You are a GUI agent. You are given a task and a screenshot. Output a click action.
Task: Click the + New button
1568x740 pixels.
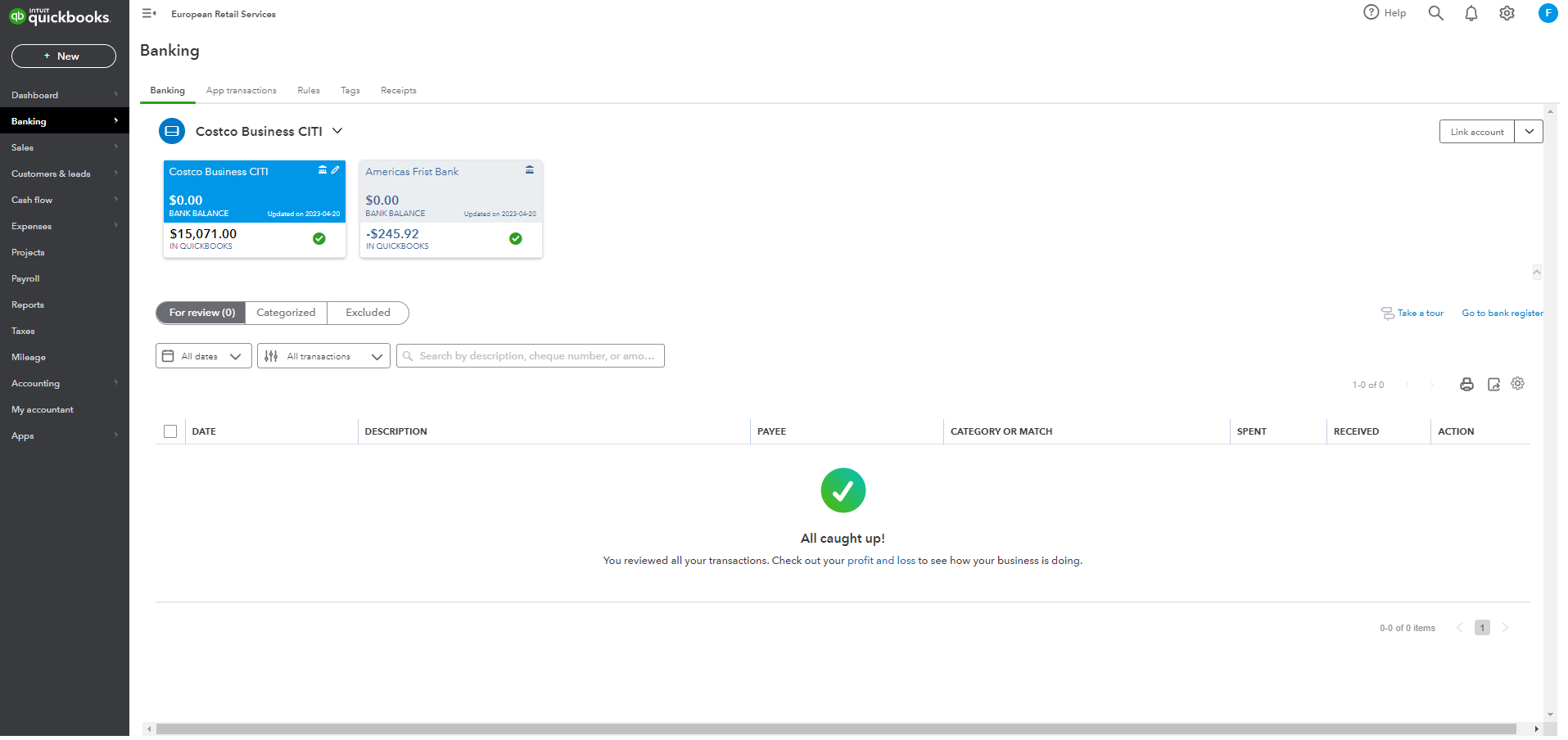[64, 56]
